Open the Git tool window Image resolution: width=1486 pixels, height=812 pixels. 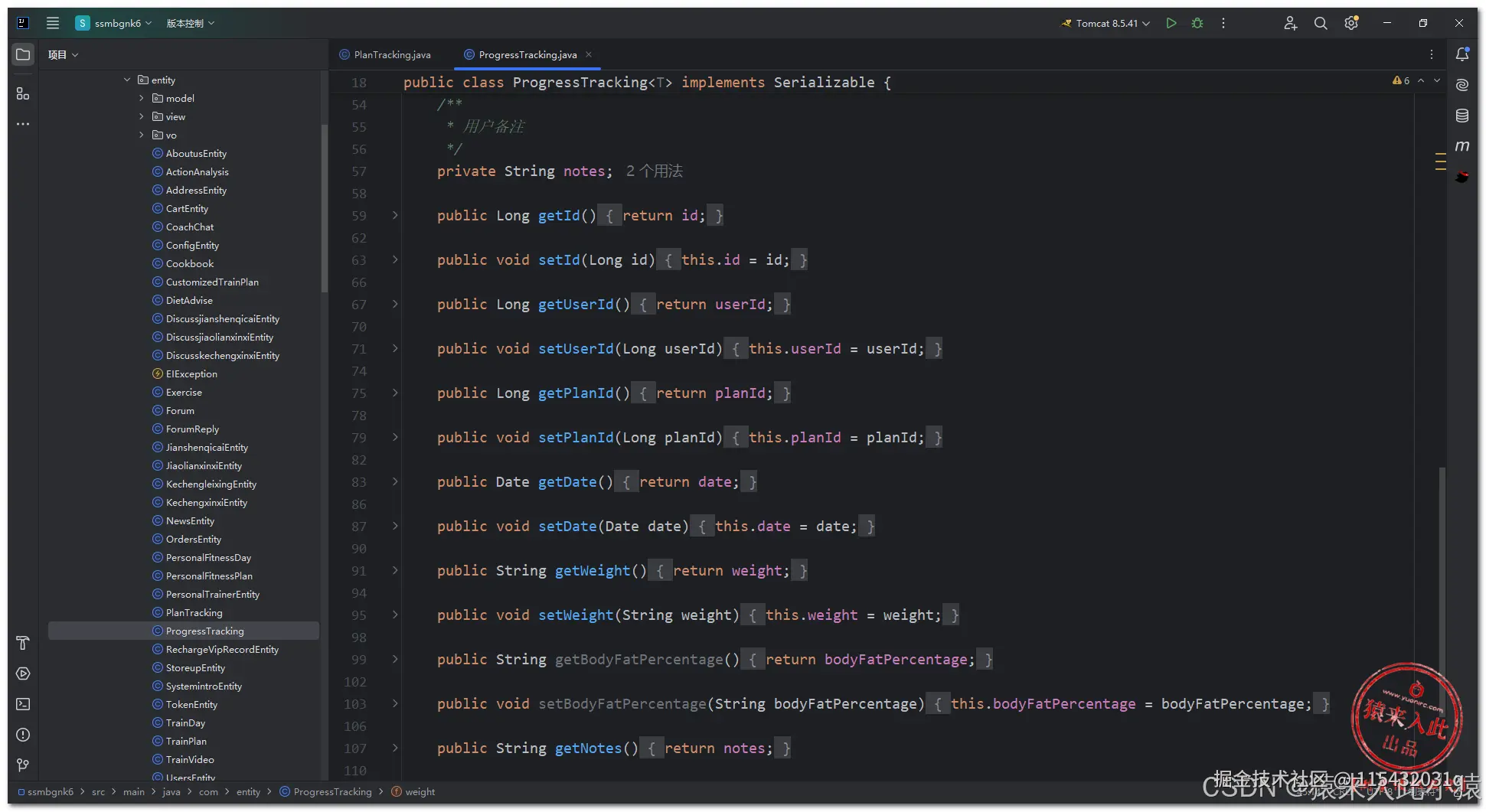[x=23, y=765]
